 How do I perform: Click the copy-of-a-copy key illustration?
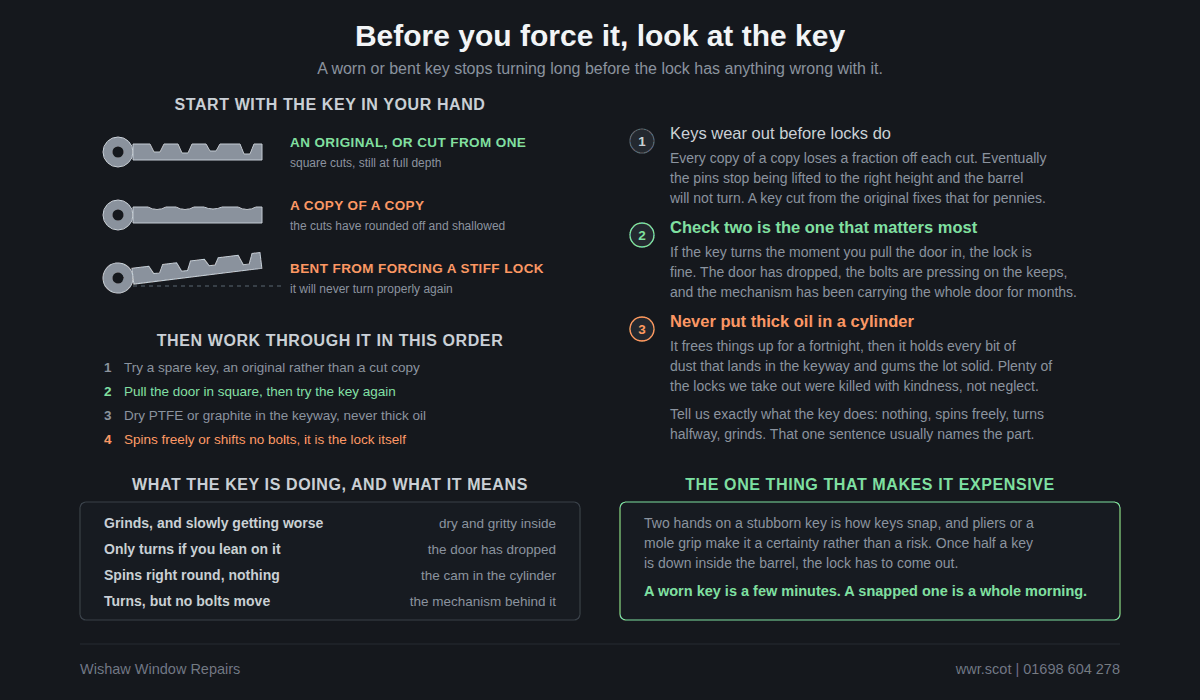(x=183, y=215)
